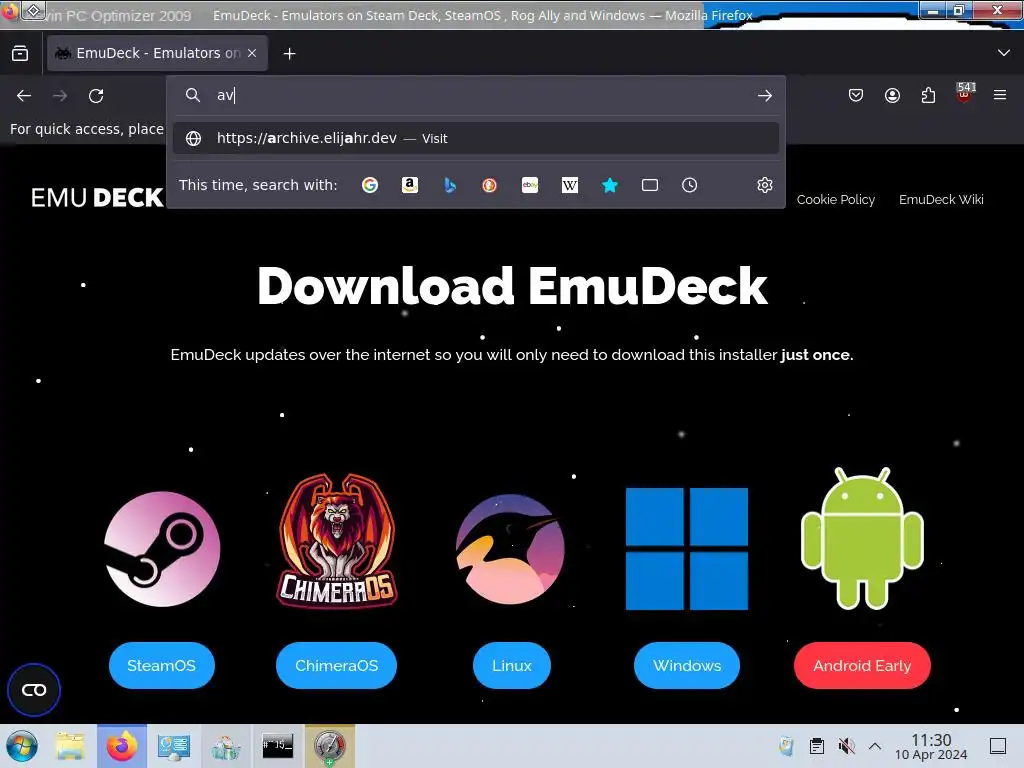Expand hidden system tray icons
The height and width of the screenshot is (768, 1024).
pos(875,746)
